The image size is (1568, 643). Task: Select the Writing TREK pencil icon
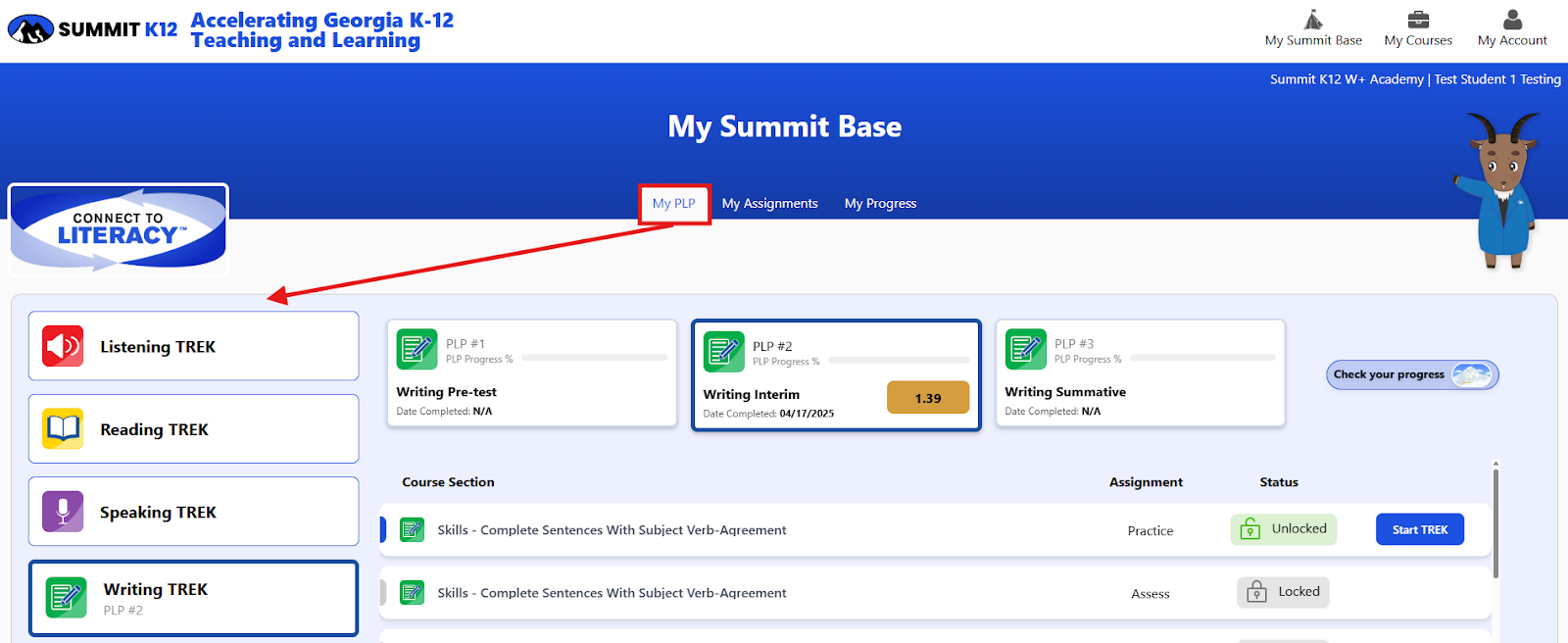(67, 597)
